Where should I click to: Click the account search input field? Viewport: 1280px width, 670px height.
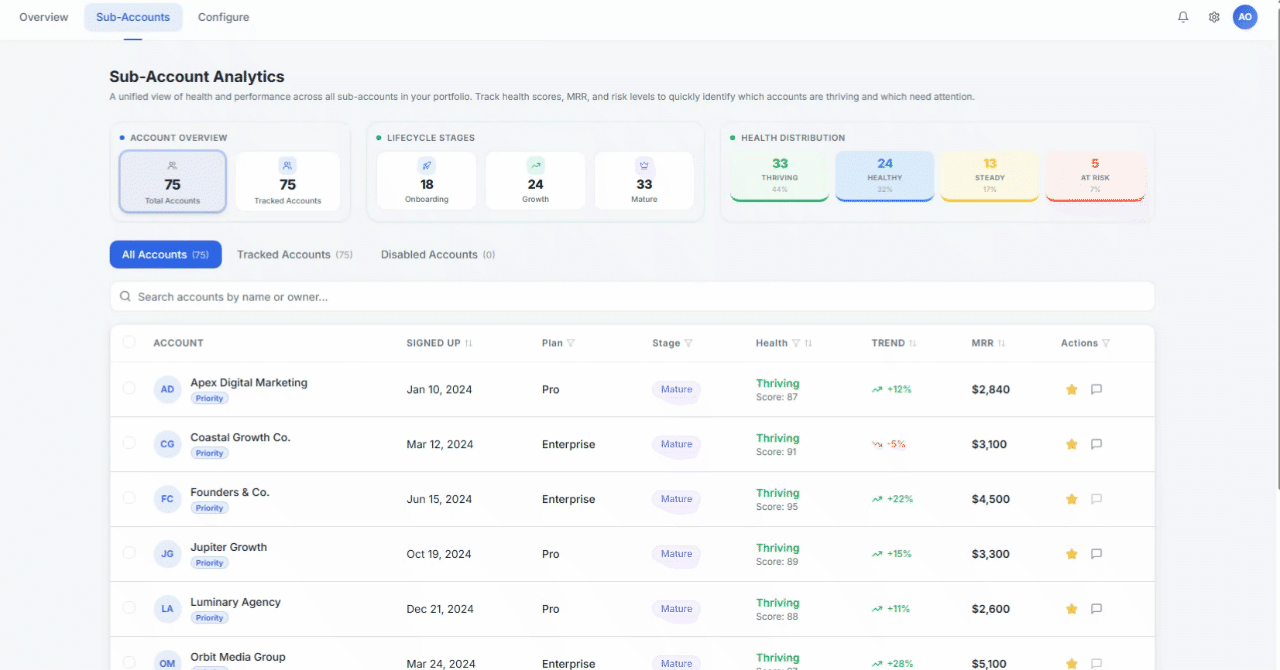pos(632,297)
